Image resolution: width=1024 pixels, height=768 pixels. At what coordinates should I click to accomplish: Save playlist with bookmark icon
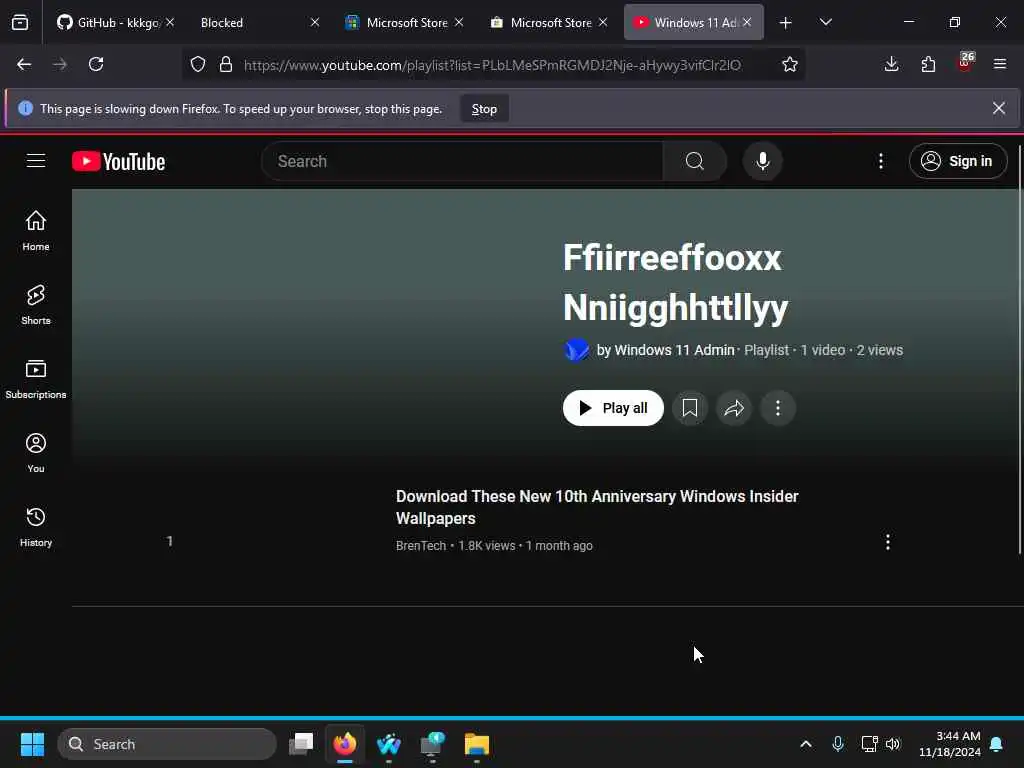tap(690, 408)
